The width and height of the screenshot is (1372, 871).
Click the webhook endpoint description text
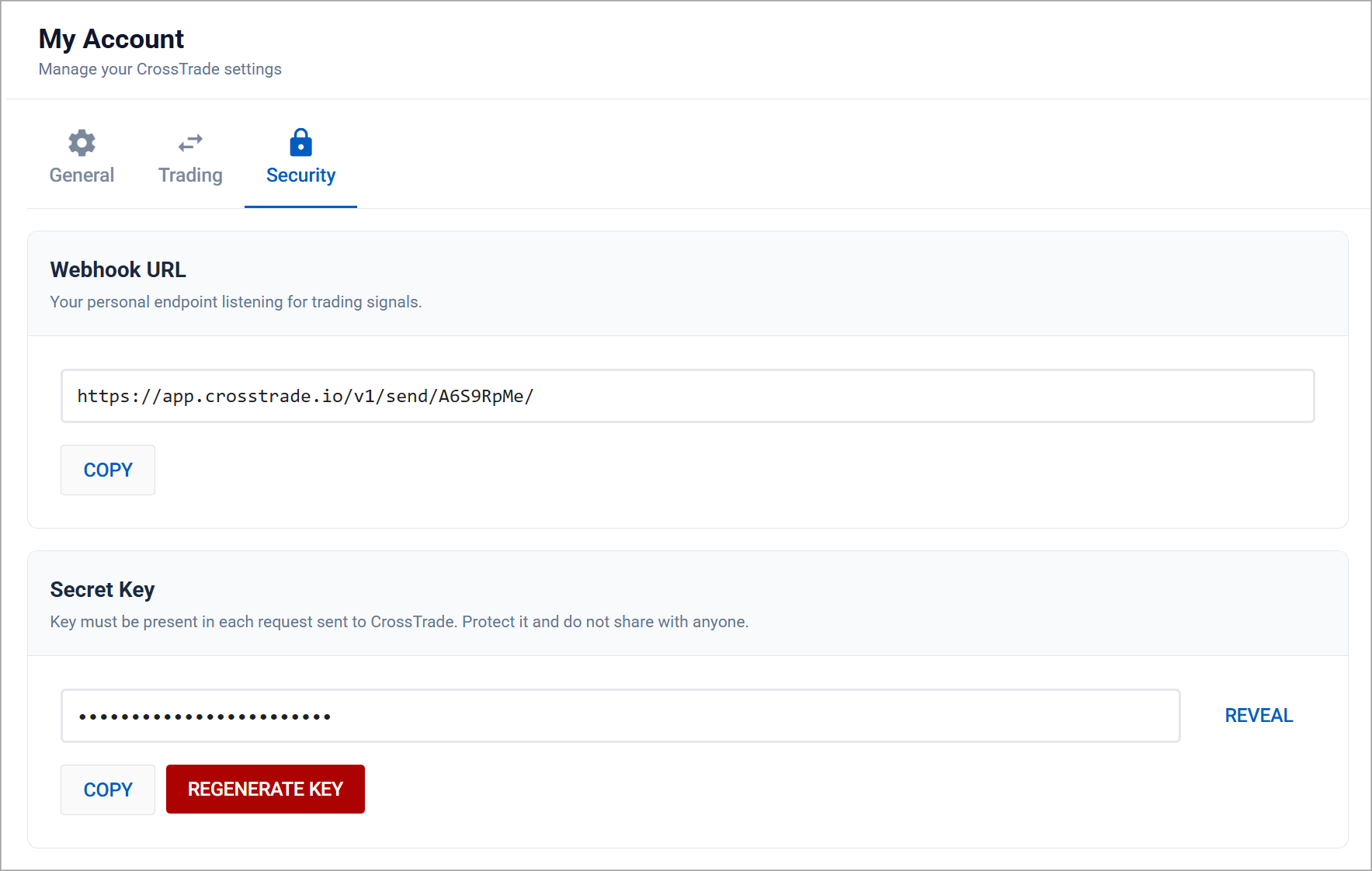[235, 302]
